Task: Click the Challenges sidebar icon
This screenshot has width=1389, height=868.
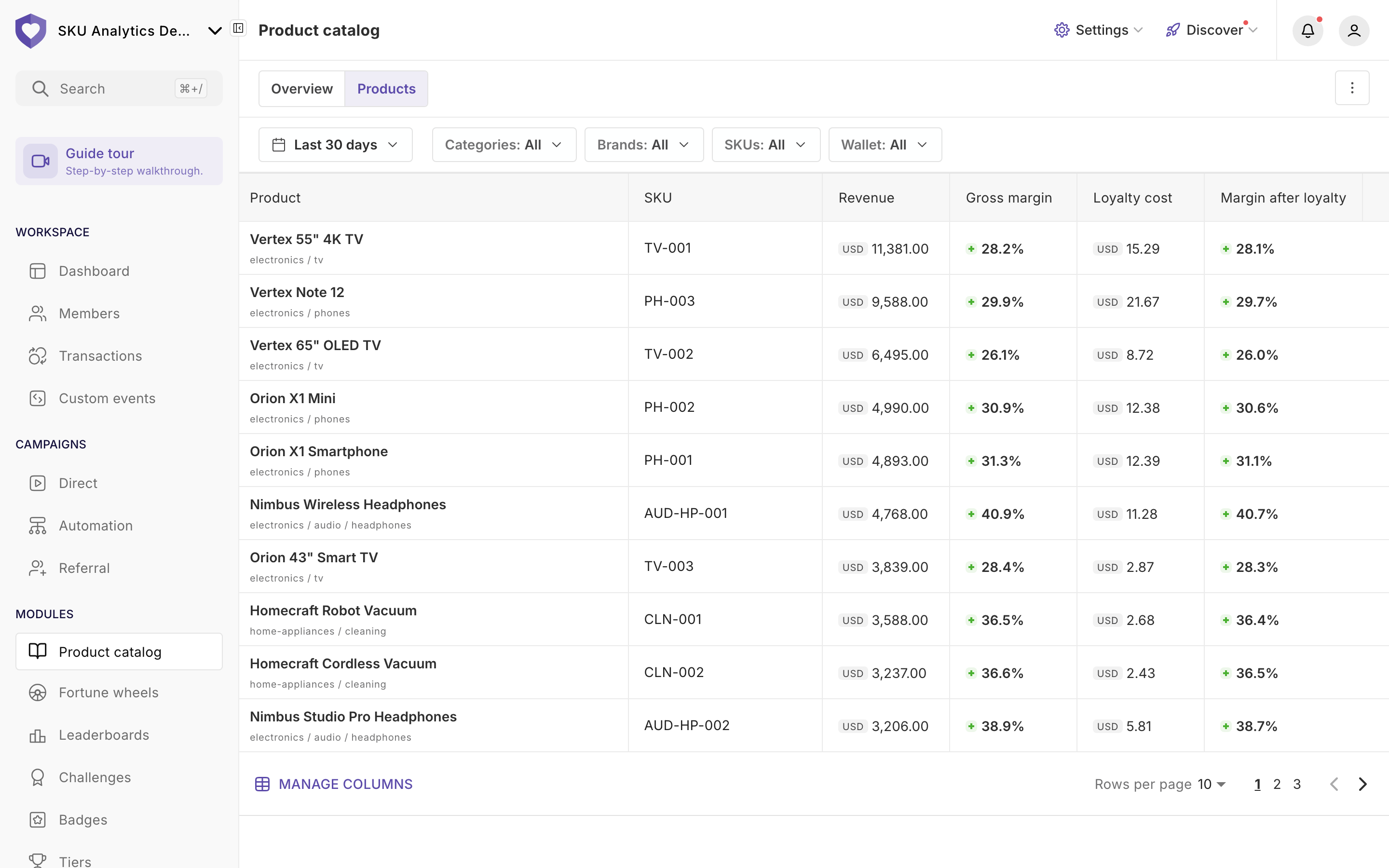Action: pos(37,778)
